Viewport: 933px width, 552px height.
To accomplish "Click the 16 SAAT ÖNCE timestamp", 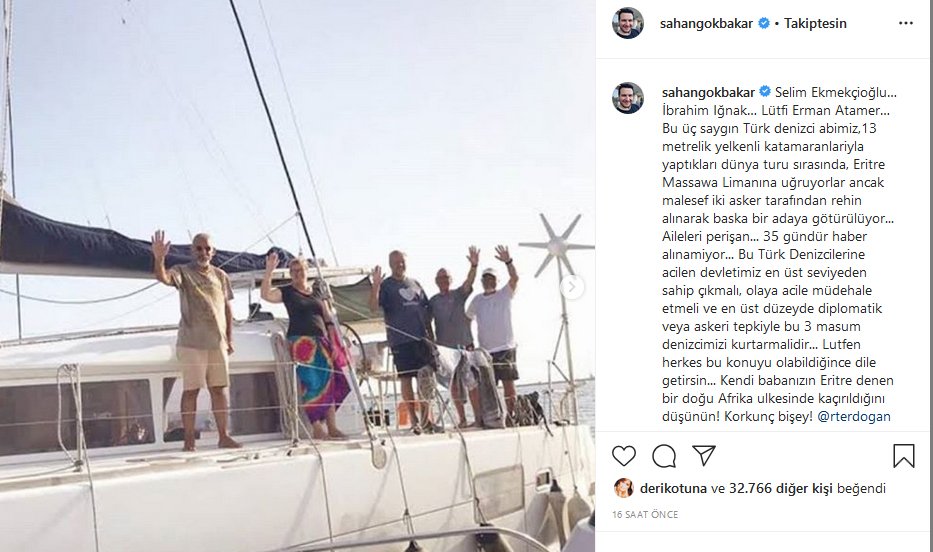I will 645,515.
